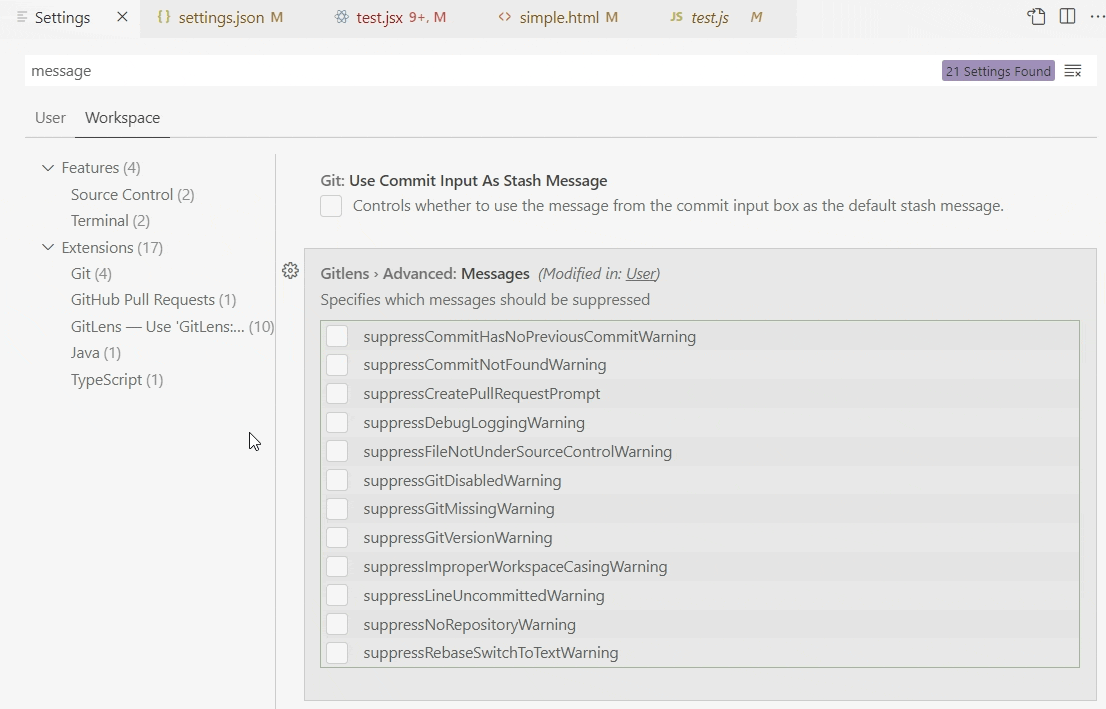This screenshot has height=709, width=1106.
Task: Enable suppressImproperWorkspaceCasingWarning
Action: [337, 566]
